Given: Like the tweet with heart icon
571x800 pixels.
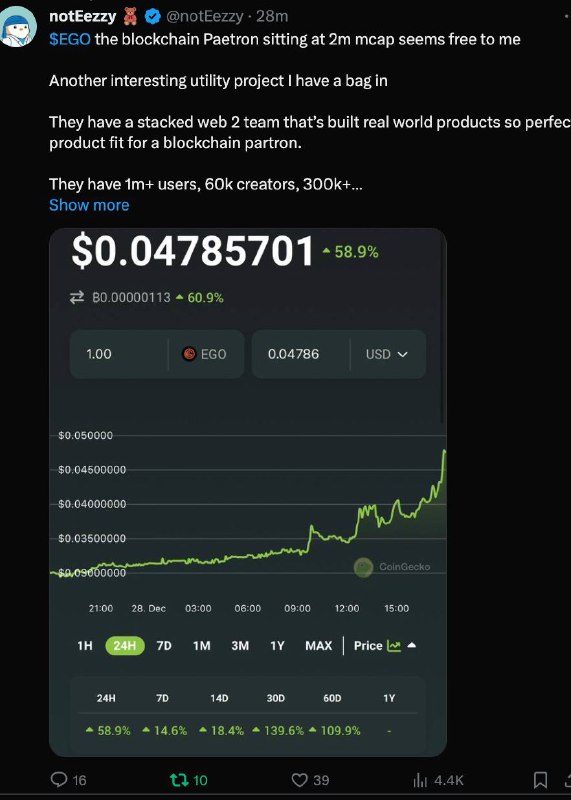Looking at the screenshot, I should coord(299,780).
